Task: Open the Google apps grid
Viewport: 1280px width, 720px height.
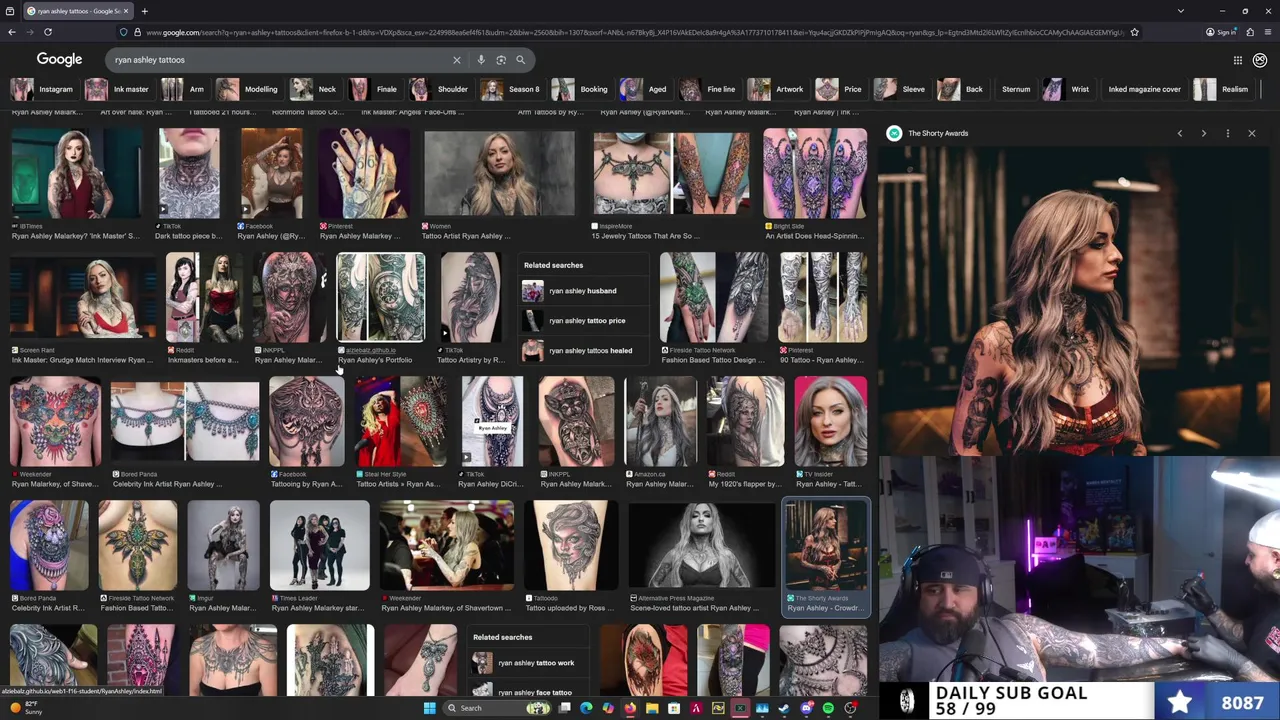Action: 1237,60
